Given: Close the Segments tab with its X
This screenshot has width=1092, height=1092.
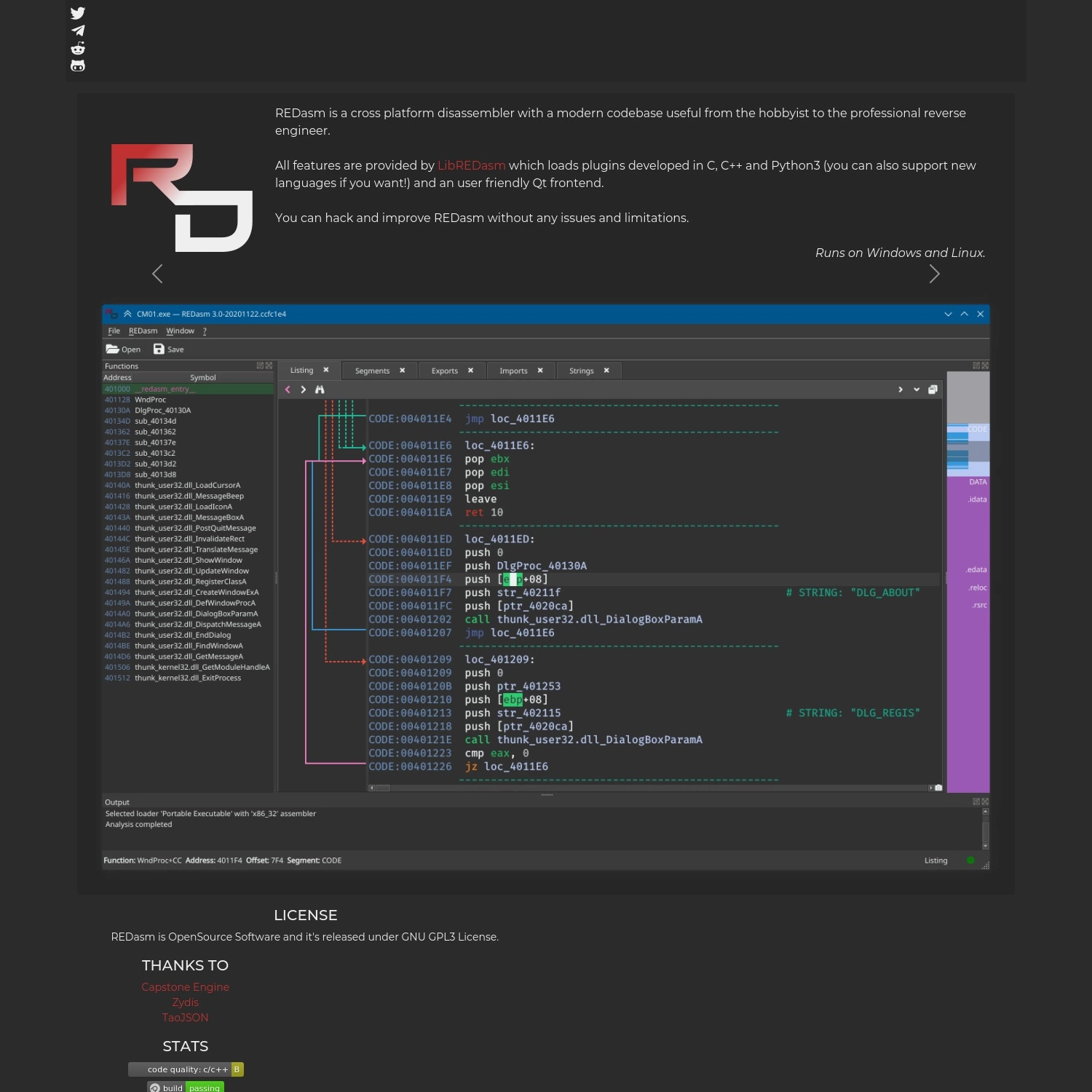Looking at the screenshot, I should pyautogui.click(x=402, y=371).
